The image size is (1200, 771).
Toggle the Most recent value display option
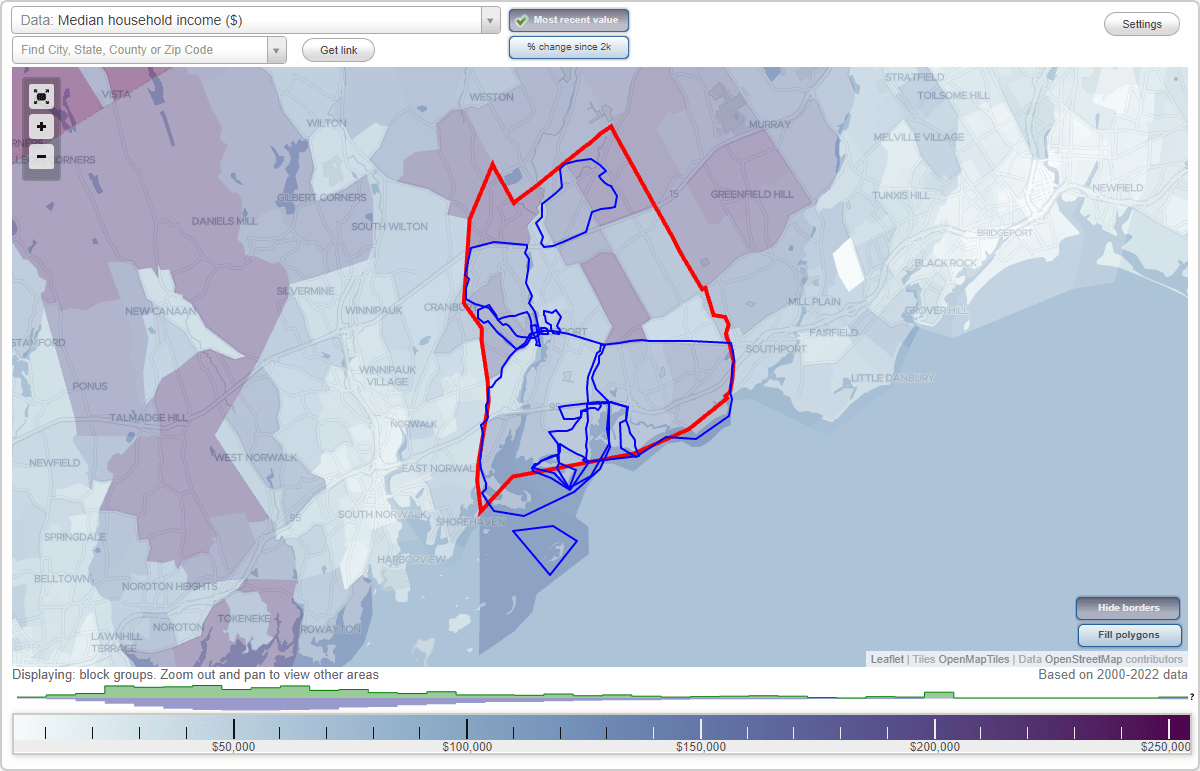569,20
